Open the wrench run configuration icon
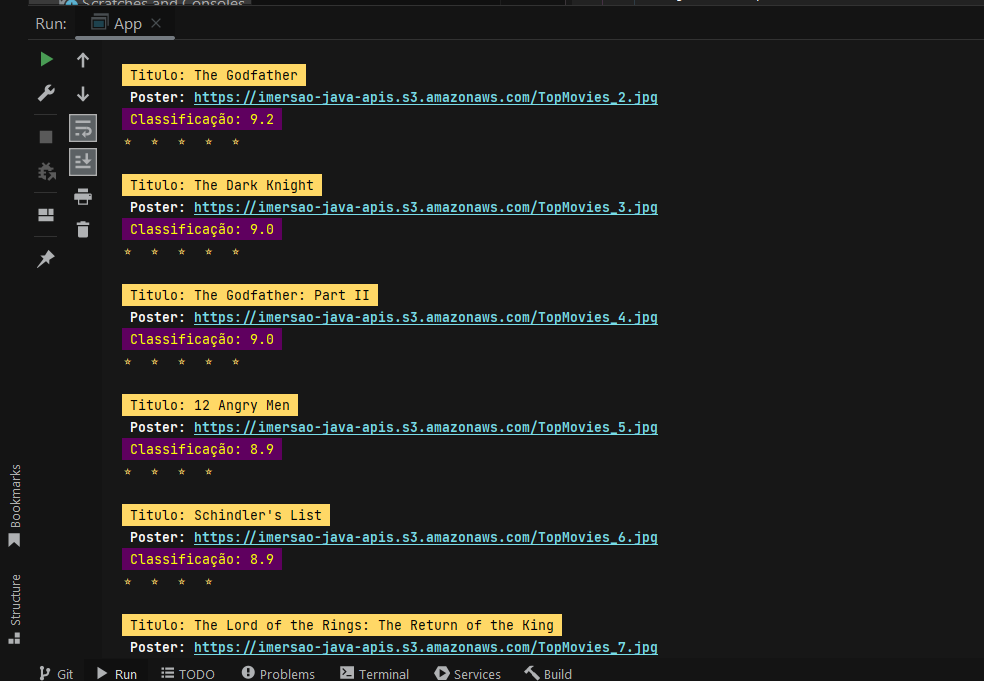The height and width of the screenshot is (681, 984). tap(46, 94)
